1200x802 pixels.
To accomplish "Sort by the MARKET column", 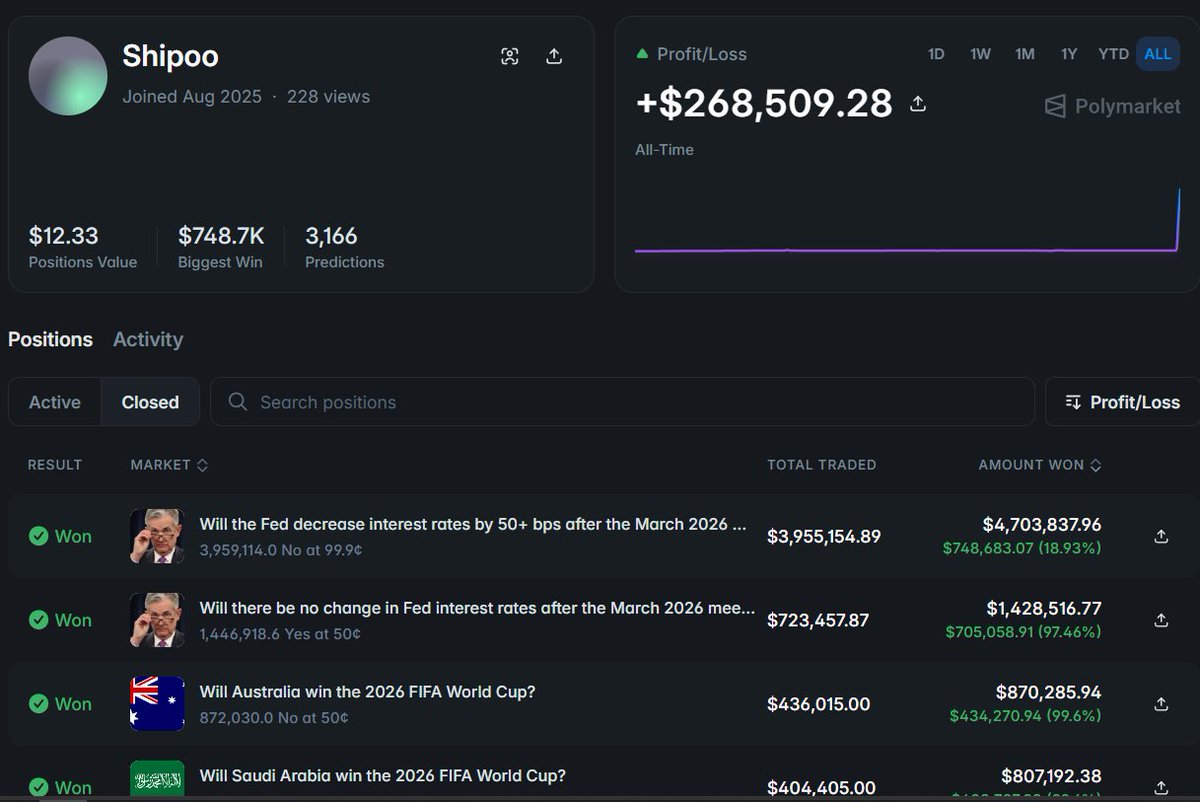I will pos(169,465).
